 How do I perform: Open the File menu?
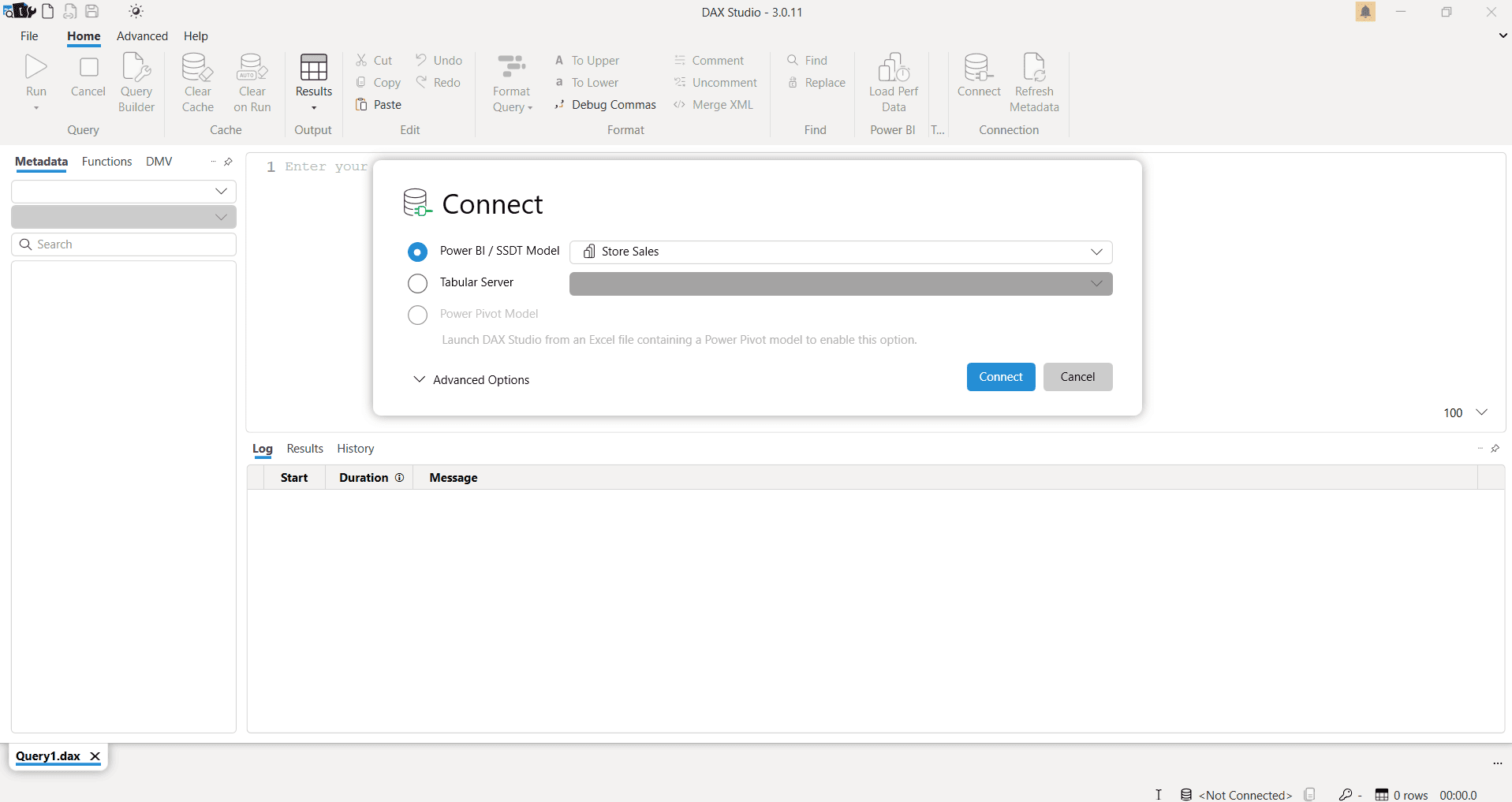pos(29,36)
